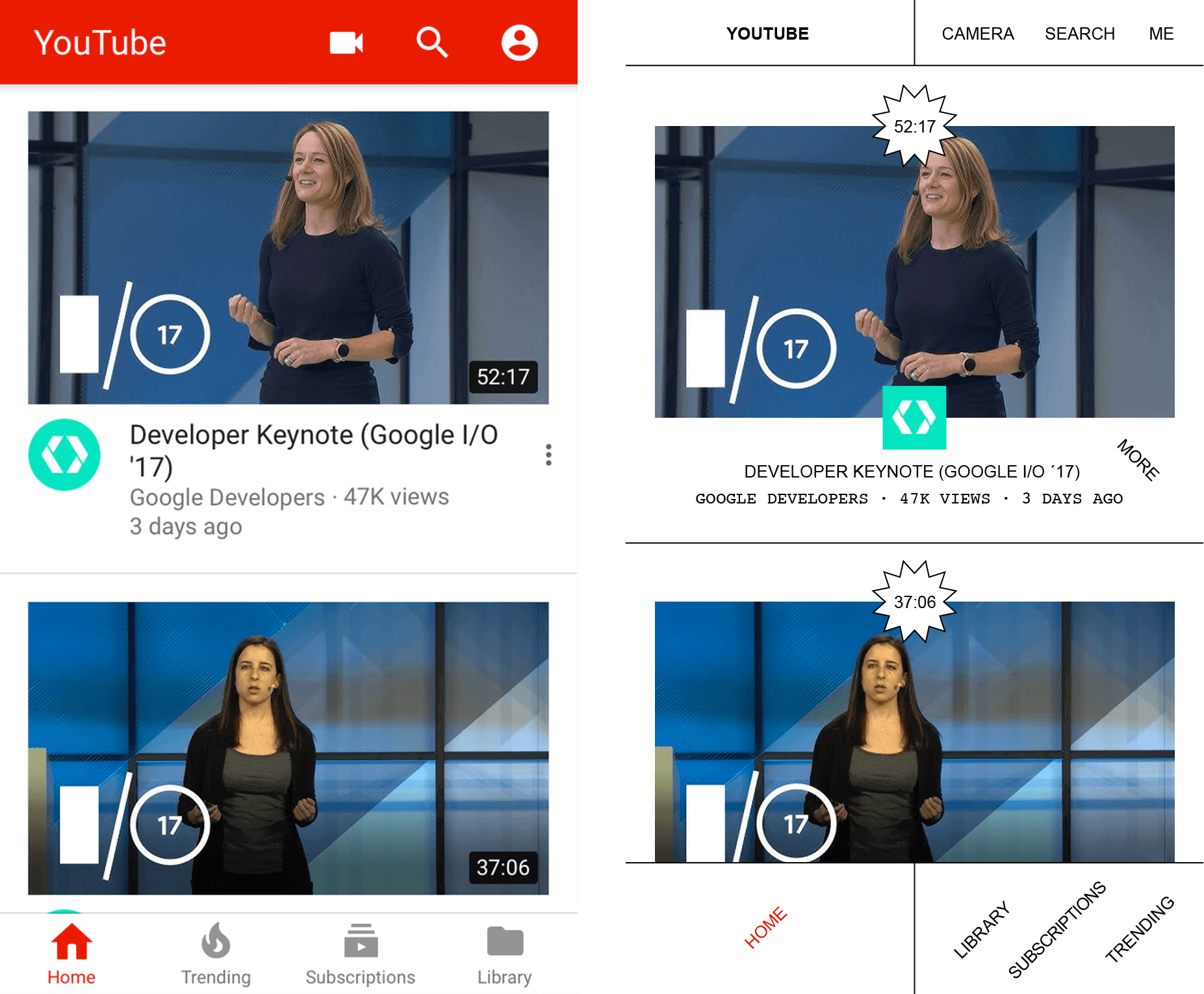Select ME in right mockup header

pos(1161,34)
